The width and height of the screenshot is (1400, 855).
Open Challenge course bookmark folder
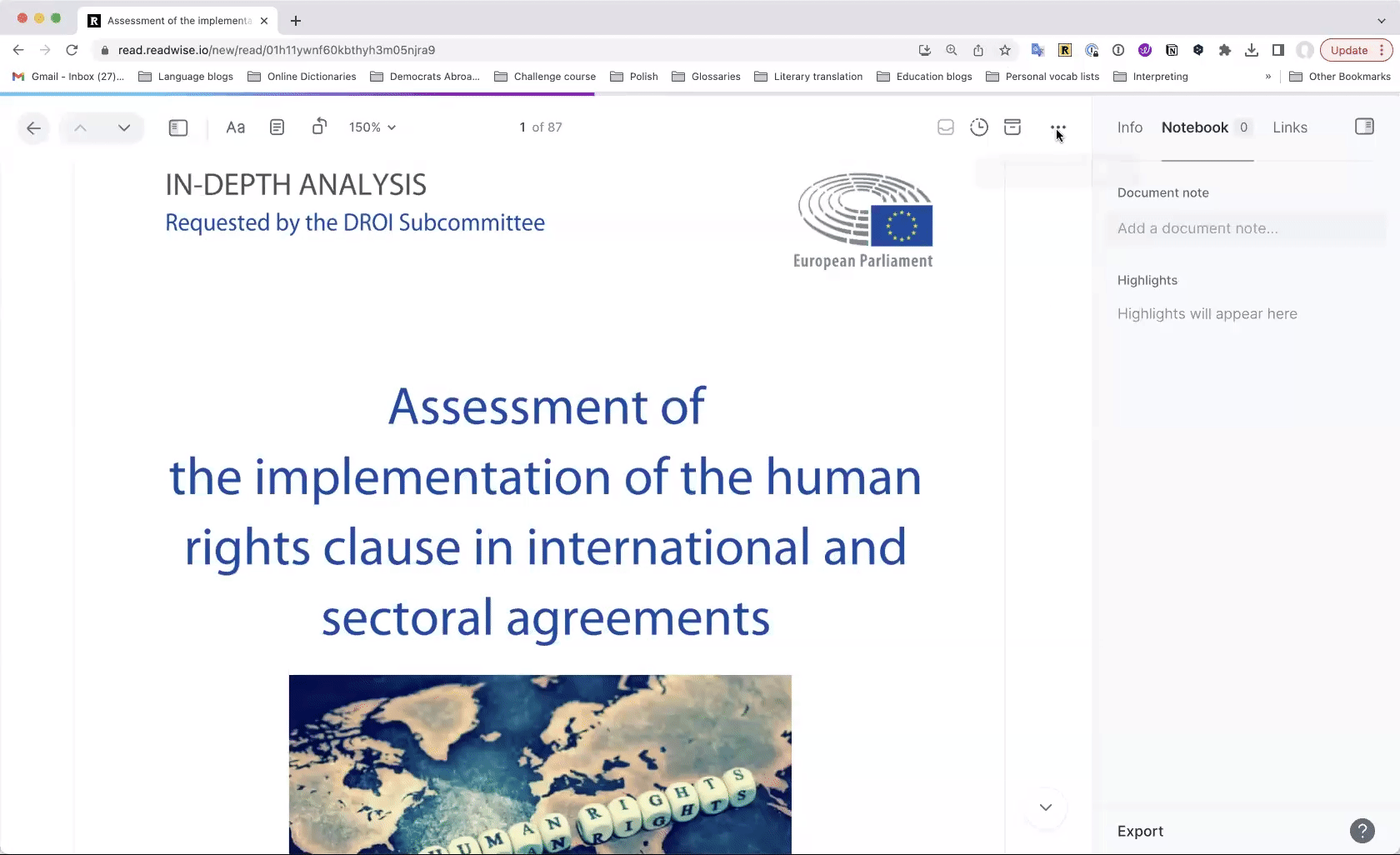[x=545, y=77]
